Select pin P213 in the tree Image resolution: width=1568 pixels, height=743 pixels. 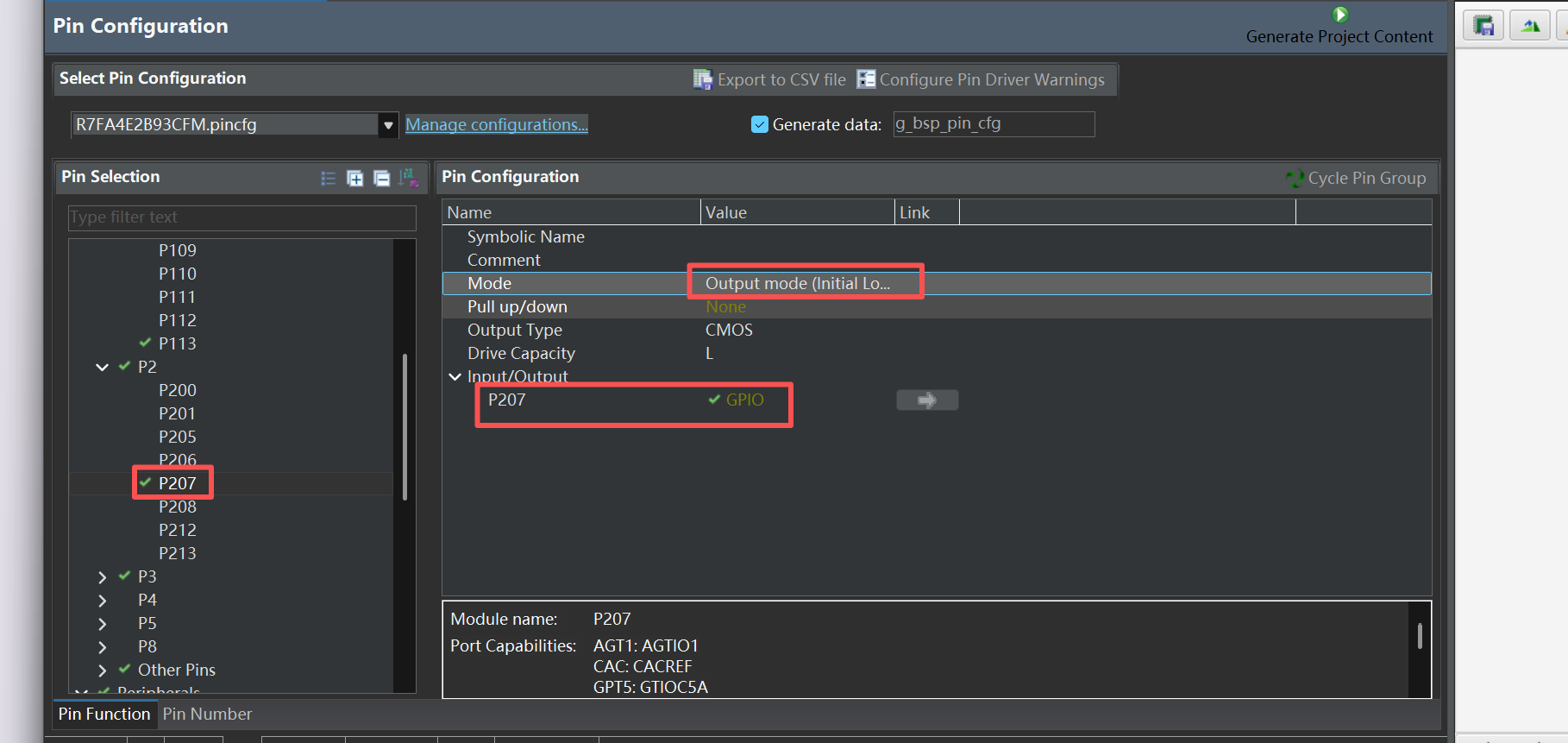click(x=178, y=553)
